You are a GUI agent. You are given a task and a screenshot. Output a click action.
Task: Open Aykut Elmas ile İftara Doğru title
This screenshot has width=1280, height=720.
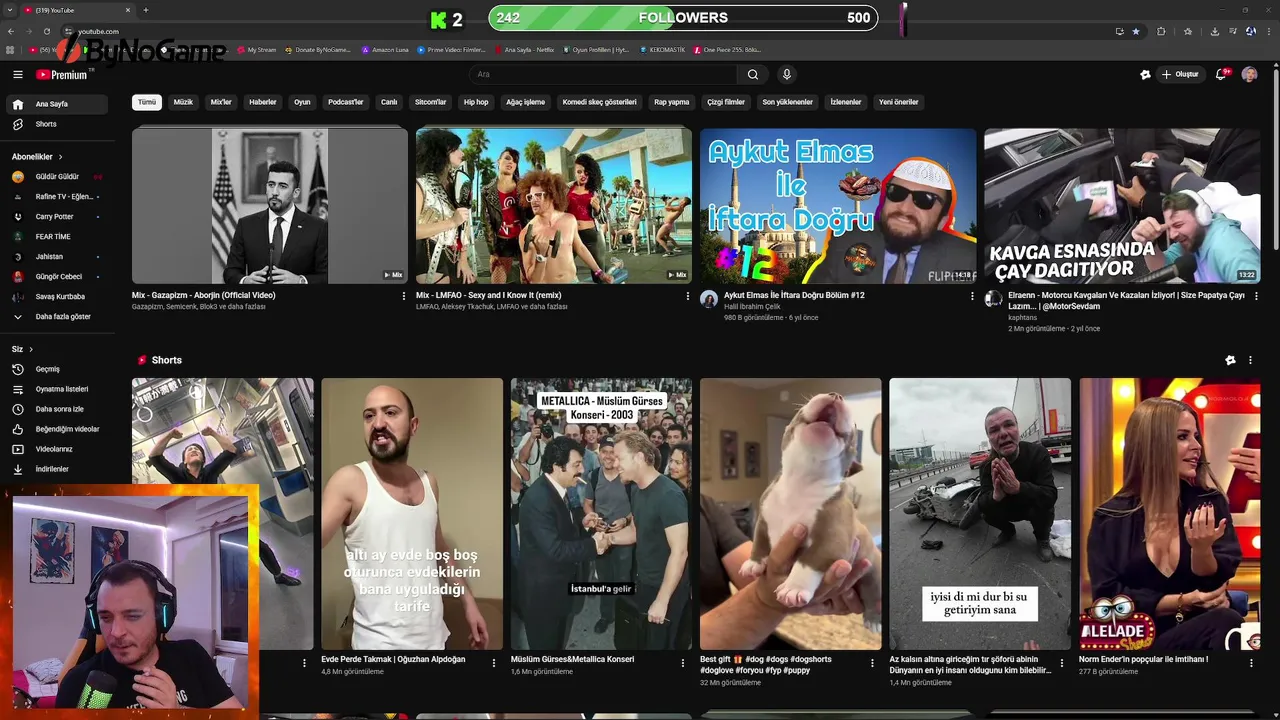[x=794, y=295]
